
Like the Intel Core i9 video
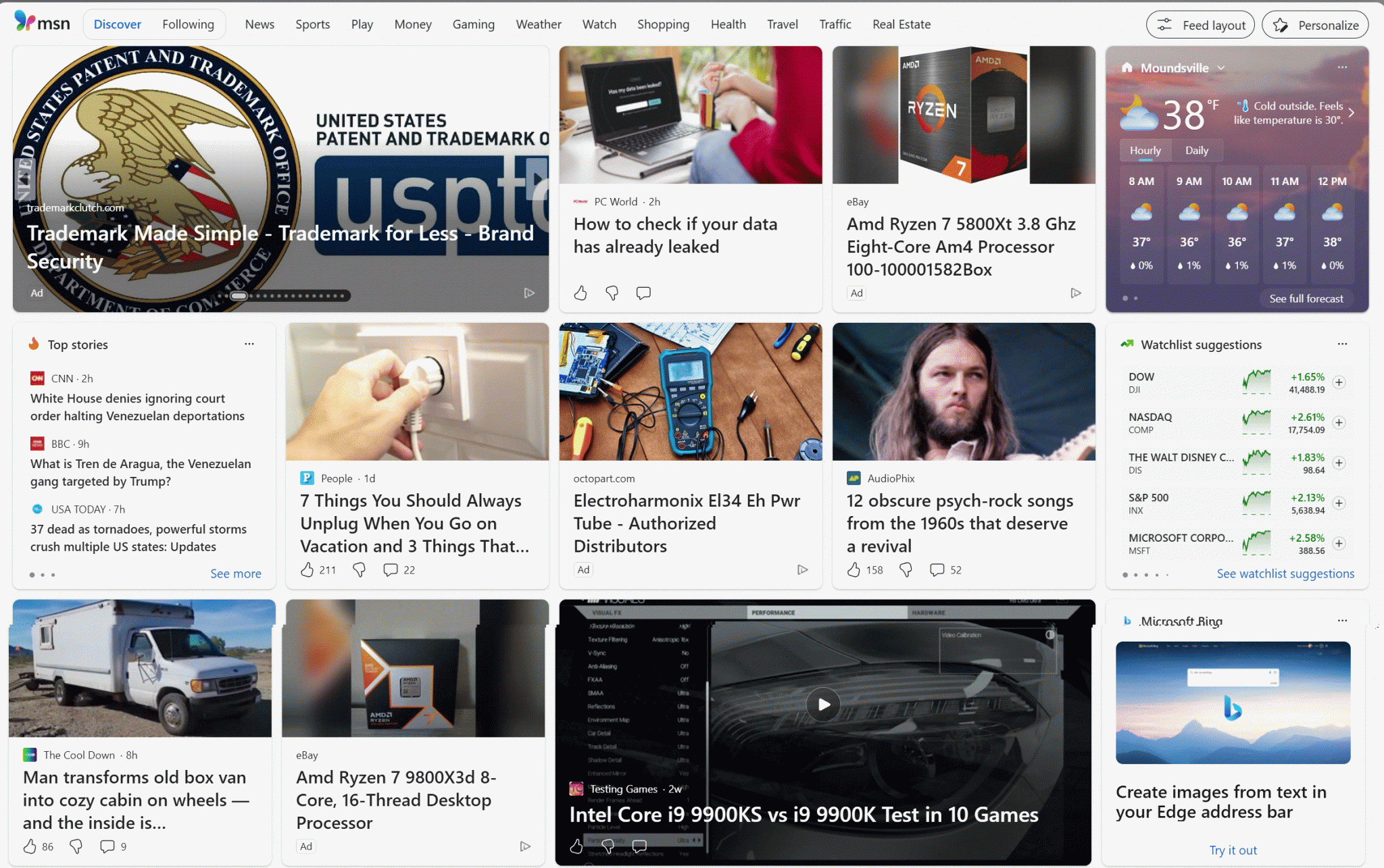[x=576, y=846]
